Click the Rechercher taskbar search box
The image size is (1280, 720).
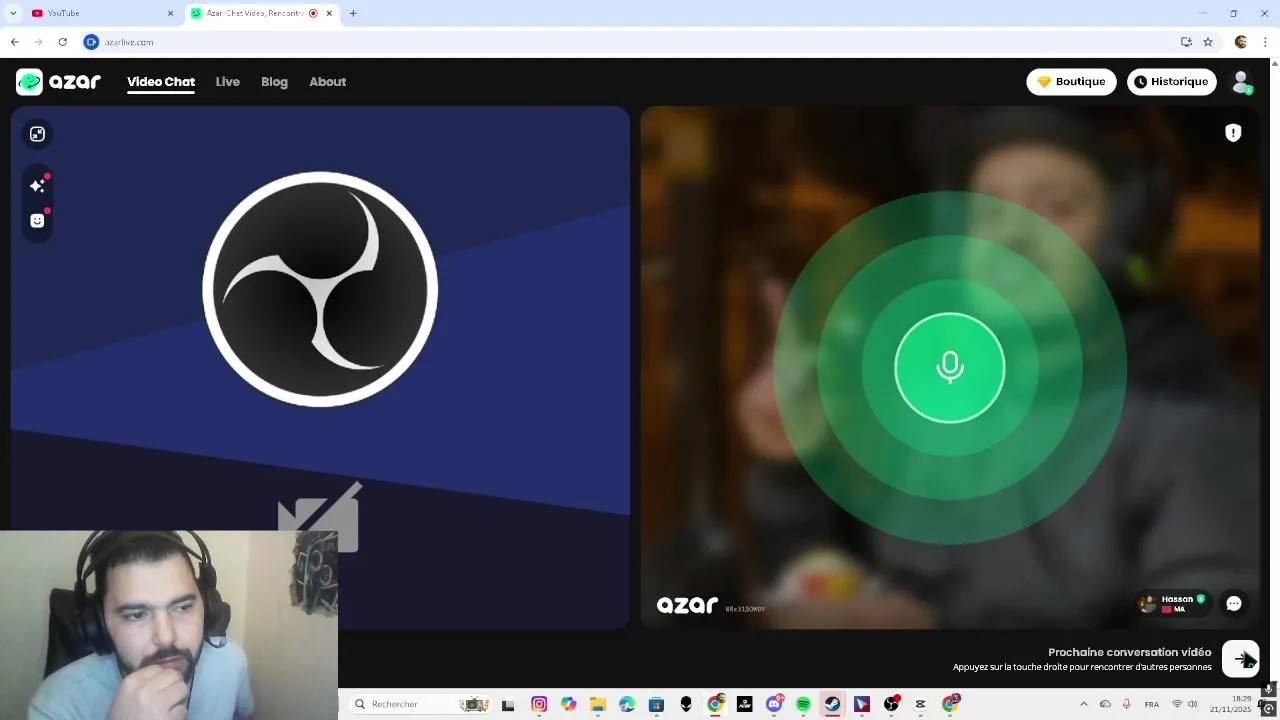tap(420, 704)
